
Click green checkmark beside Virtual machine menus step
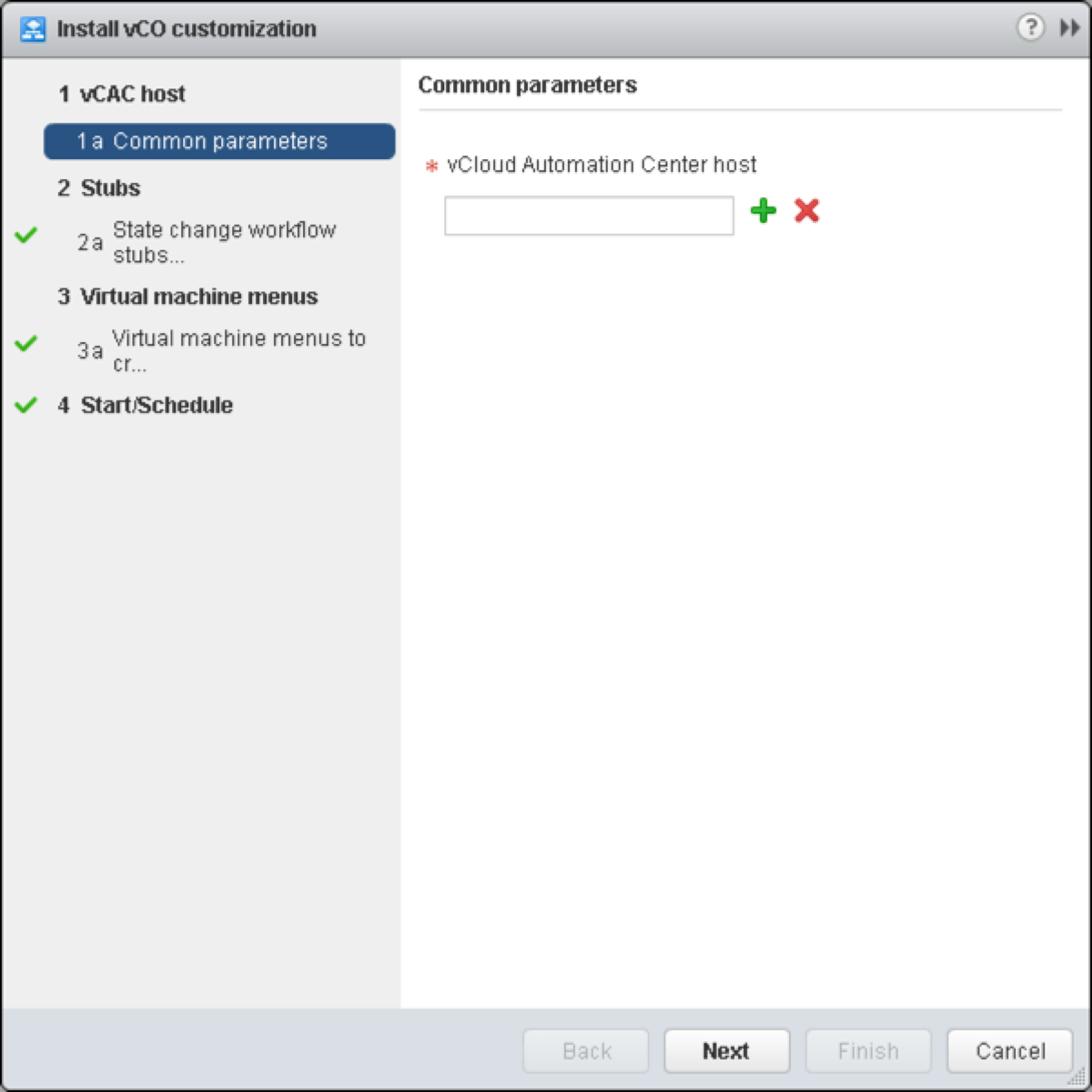coord(26,343)
